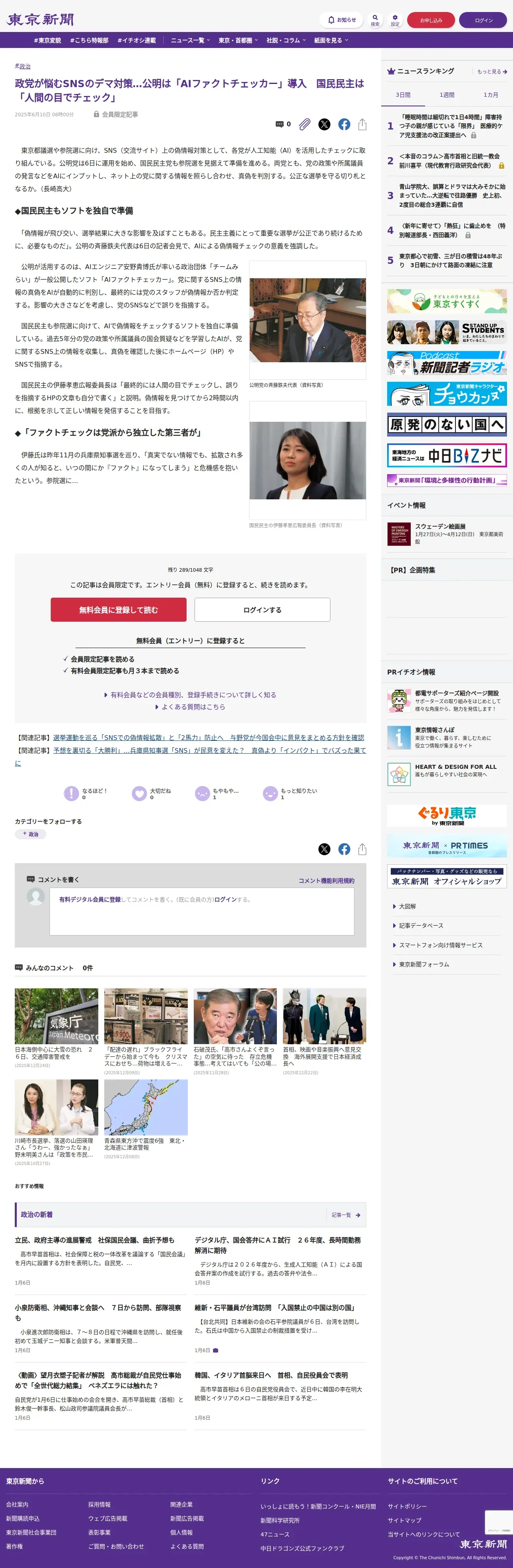Open 気象庁 日本海側大雪 thumbnail article
The width and height of the screenshot is (513, 1568).
(56, 1016)
